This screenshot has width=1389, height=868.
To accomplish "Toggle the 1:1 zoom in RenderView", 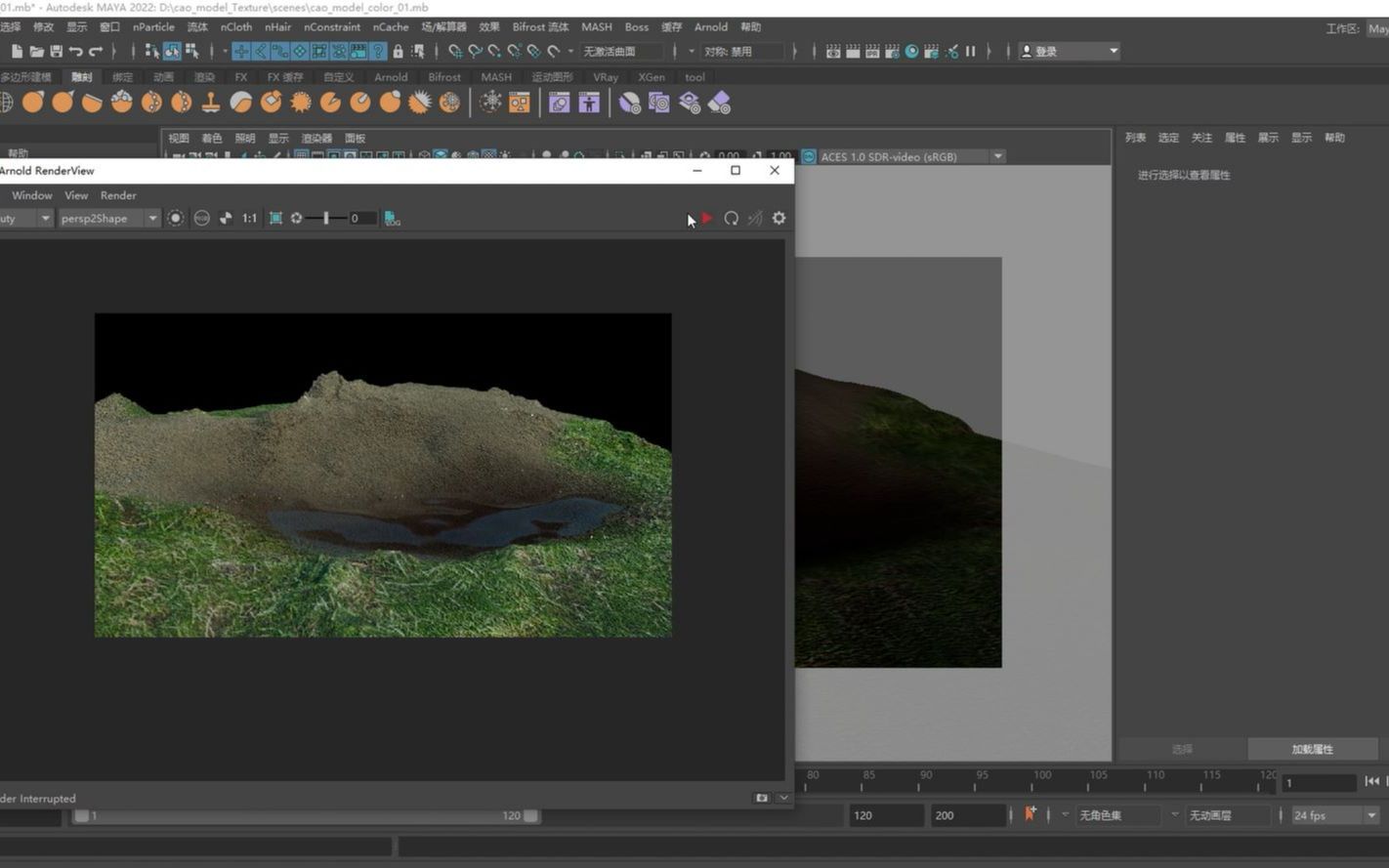I will click(249, 219).
